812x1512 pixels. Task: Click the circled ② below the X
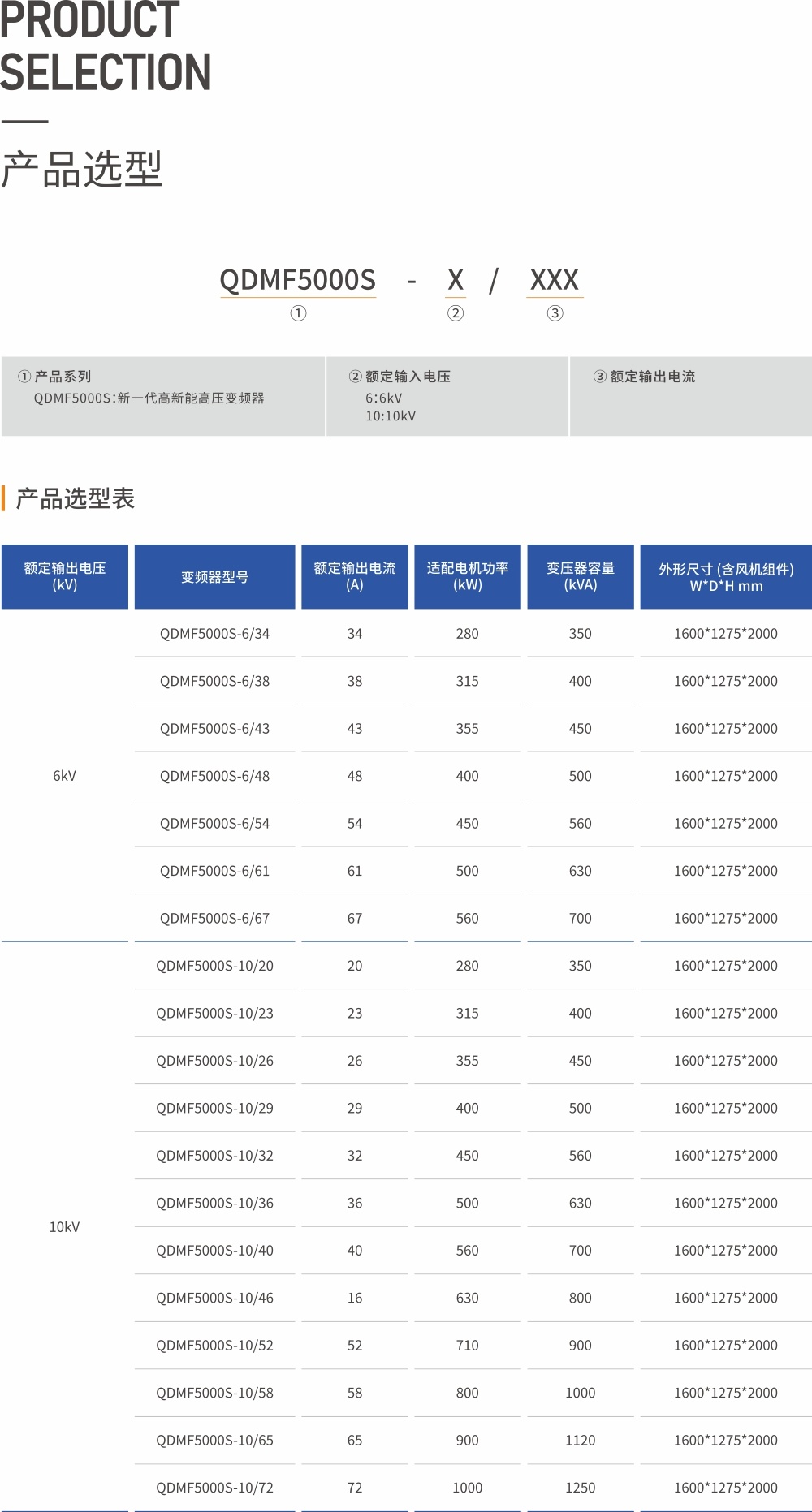click(x=456, y=313)
